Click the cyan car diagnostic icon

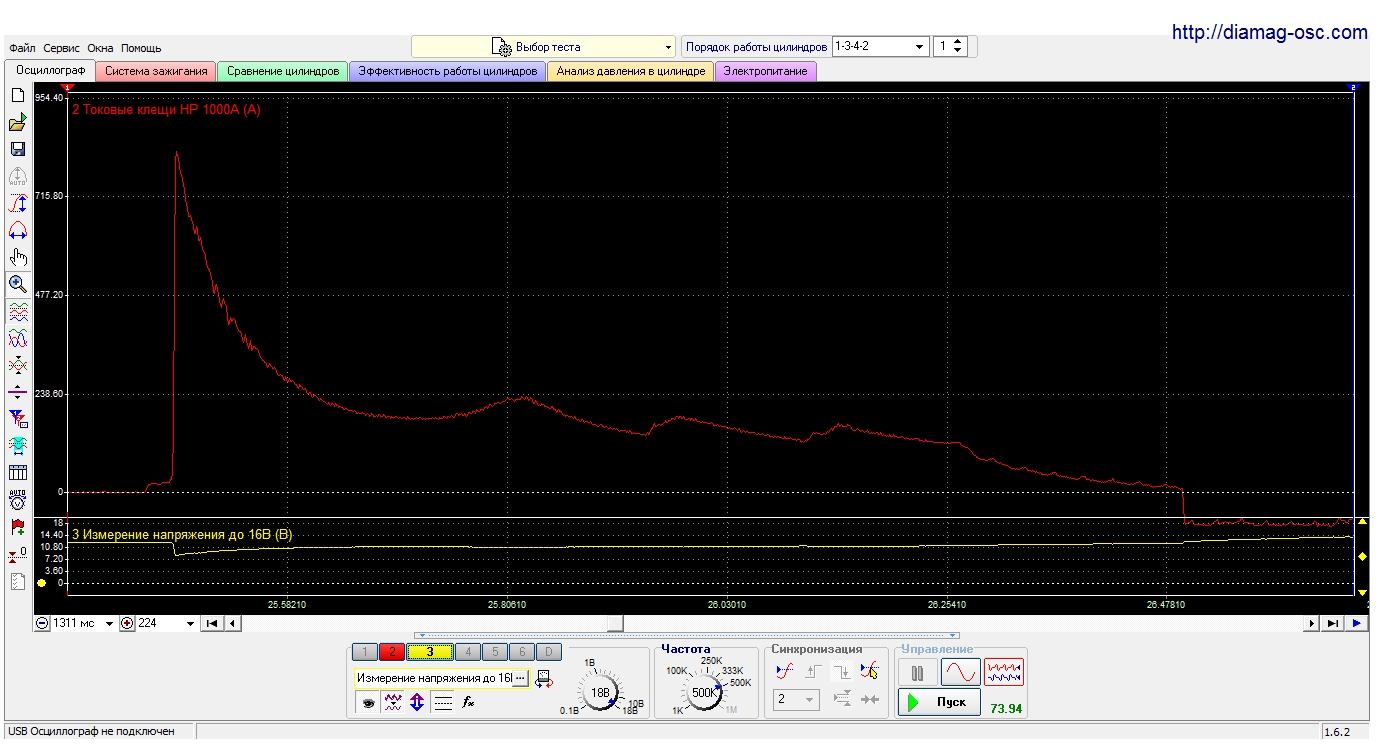click(x=17, y=445)
